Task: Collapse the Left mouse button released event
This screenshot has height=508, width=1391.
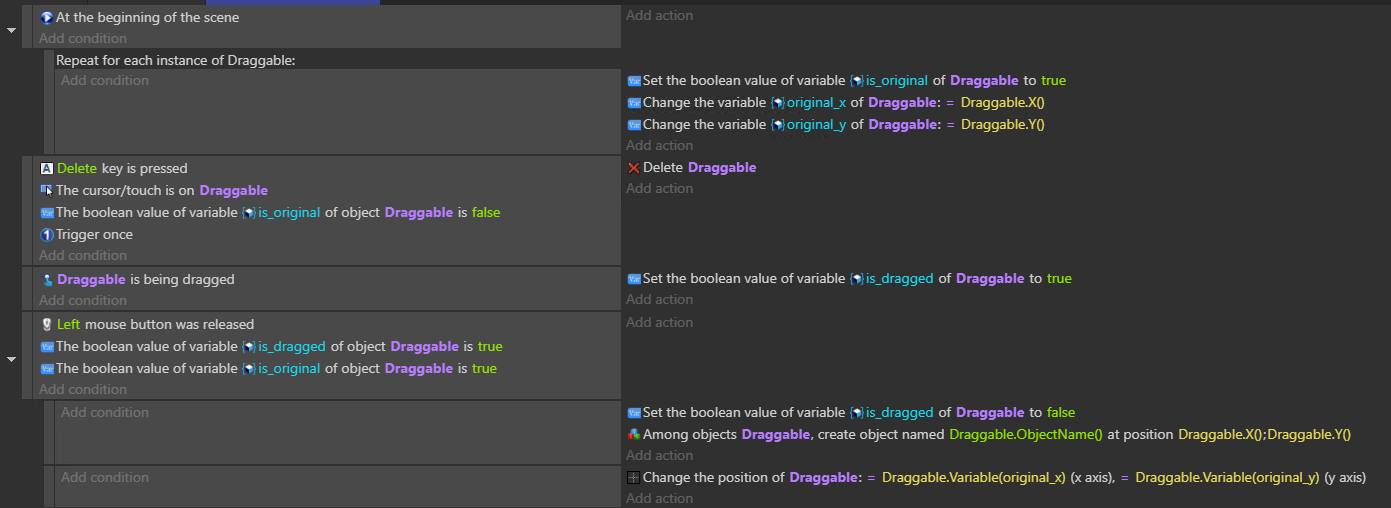Action: tap(11, 357)
